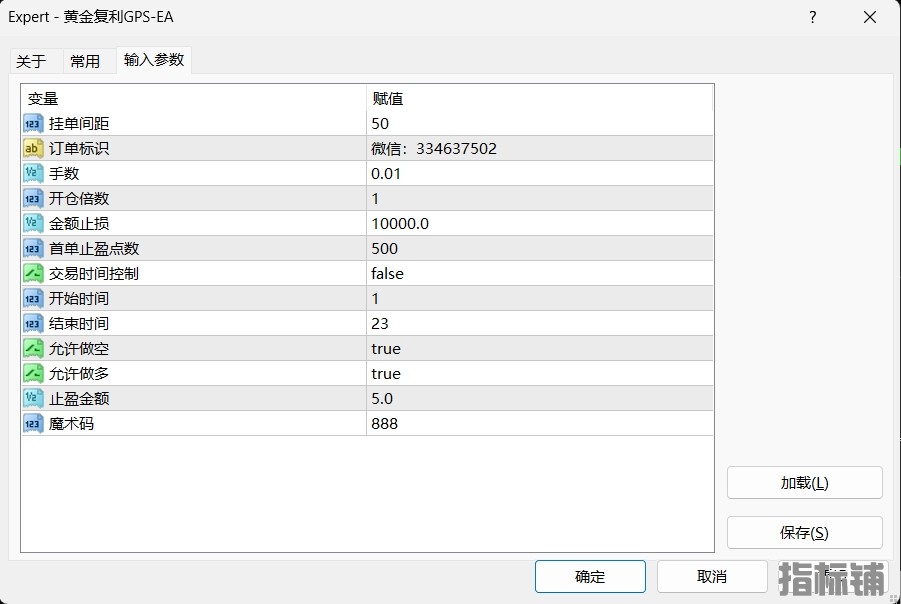Click the boolean icon beside 允许做多
Viewport: 901px width, 604px height.
click(33, 374)
